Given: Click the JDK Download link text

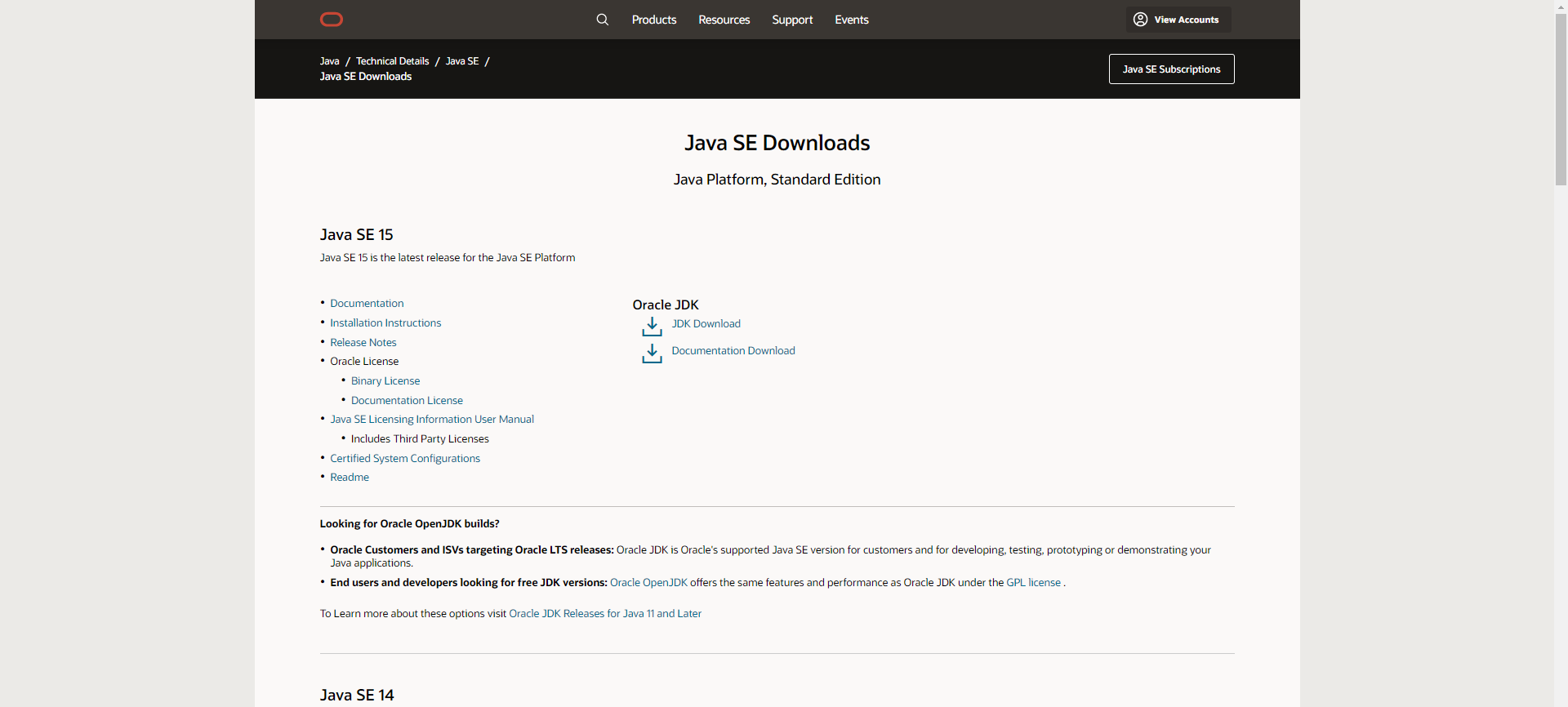Looking at the screenshot, I should point(706,324).
